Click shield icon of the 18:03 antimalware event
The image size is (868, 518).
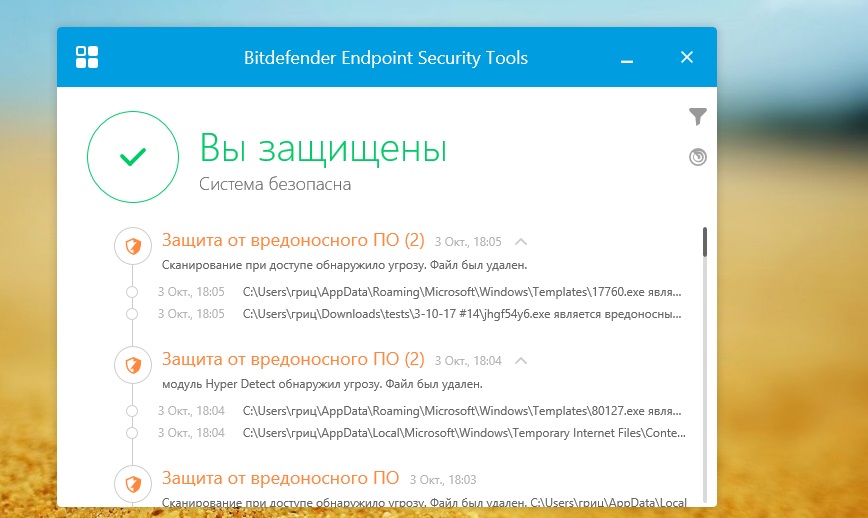(x=133, y=482)
